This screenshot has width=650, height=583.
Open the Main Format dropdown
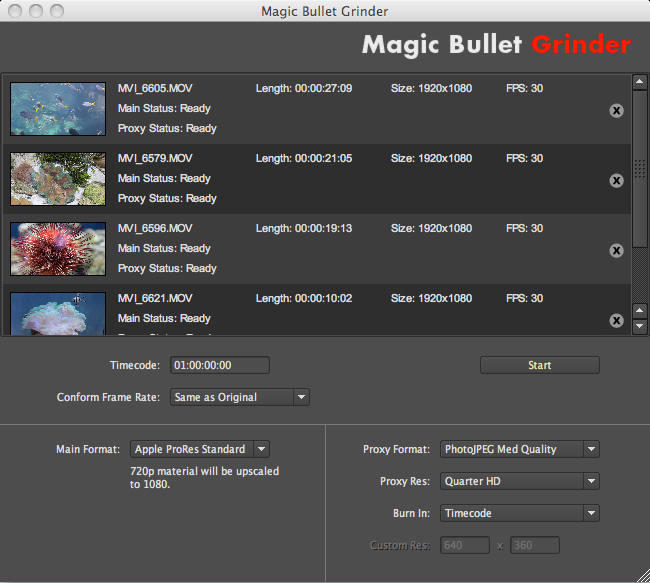(200, 449)
